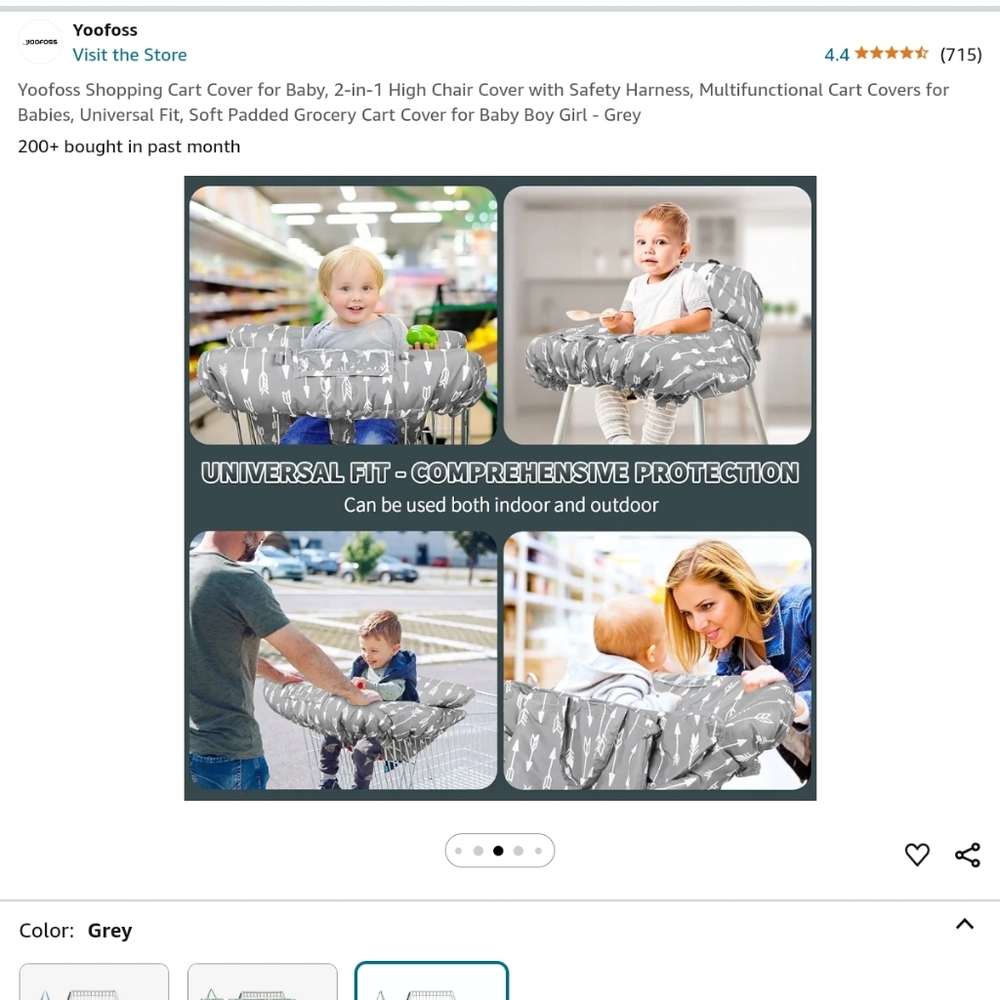This screenshot has width=1000, height=1000.
Task: Open the main product image
Action: coord(500,488)
